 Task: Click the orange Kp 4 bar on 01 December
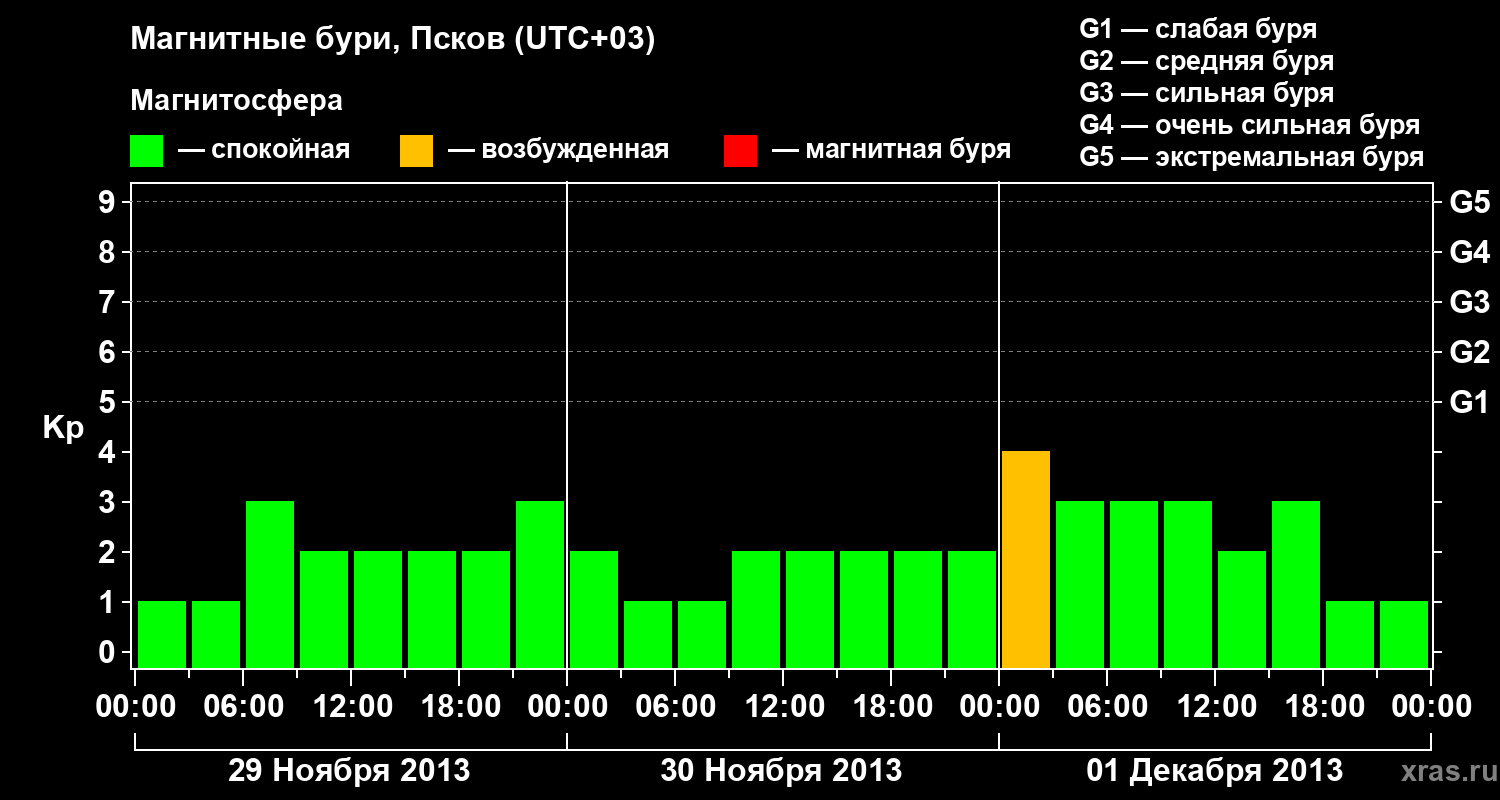pos(1026,559)
